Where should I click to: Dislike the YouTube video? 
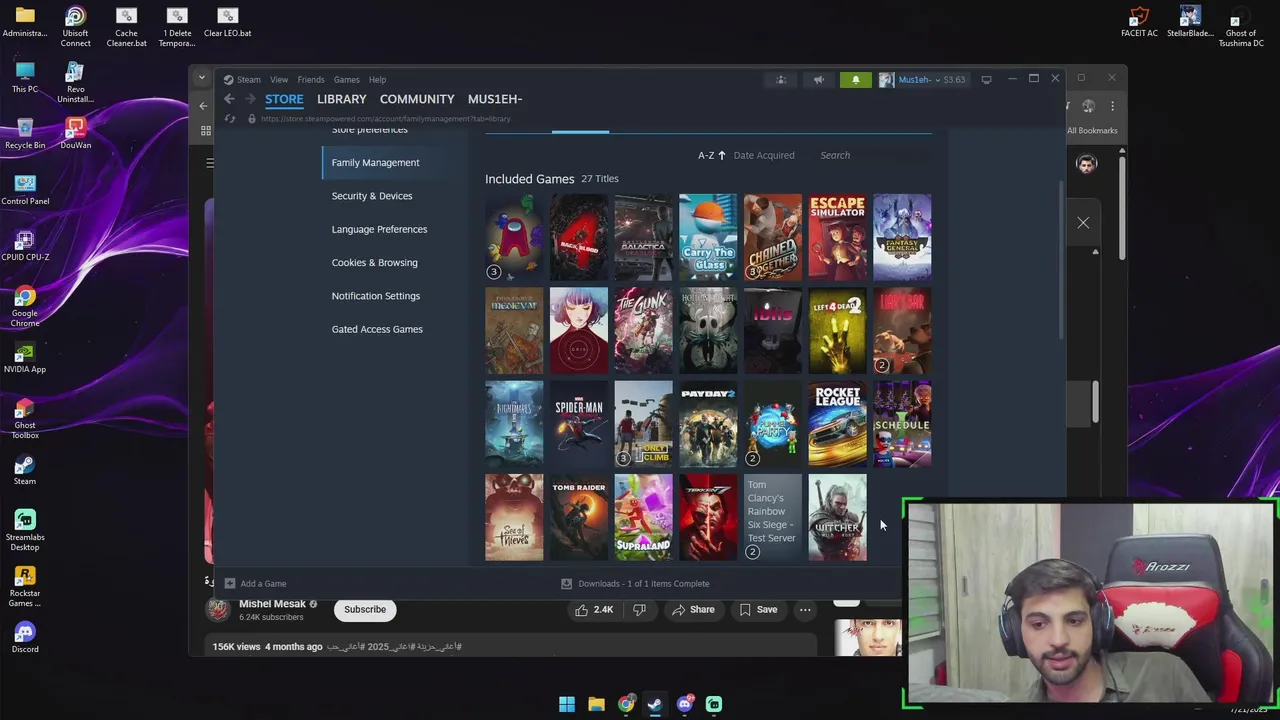point(640,609)
